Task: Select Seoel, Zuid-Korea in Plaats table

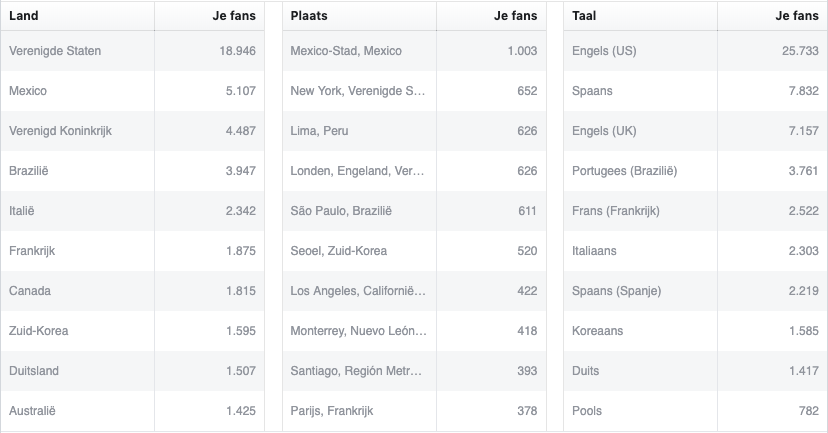Action: (338, 251)
